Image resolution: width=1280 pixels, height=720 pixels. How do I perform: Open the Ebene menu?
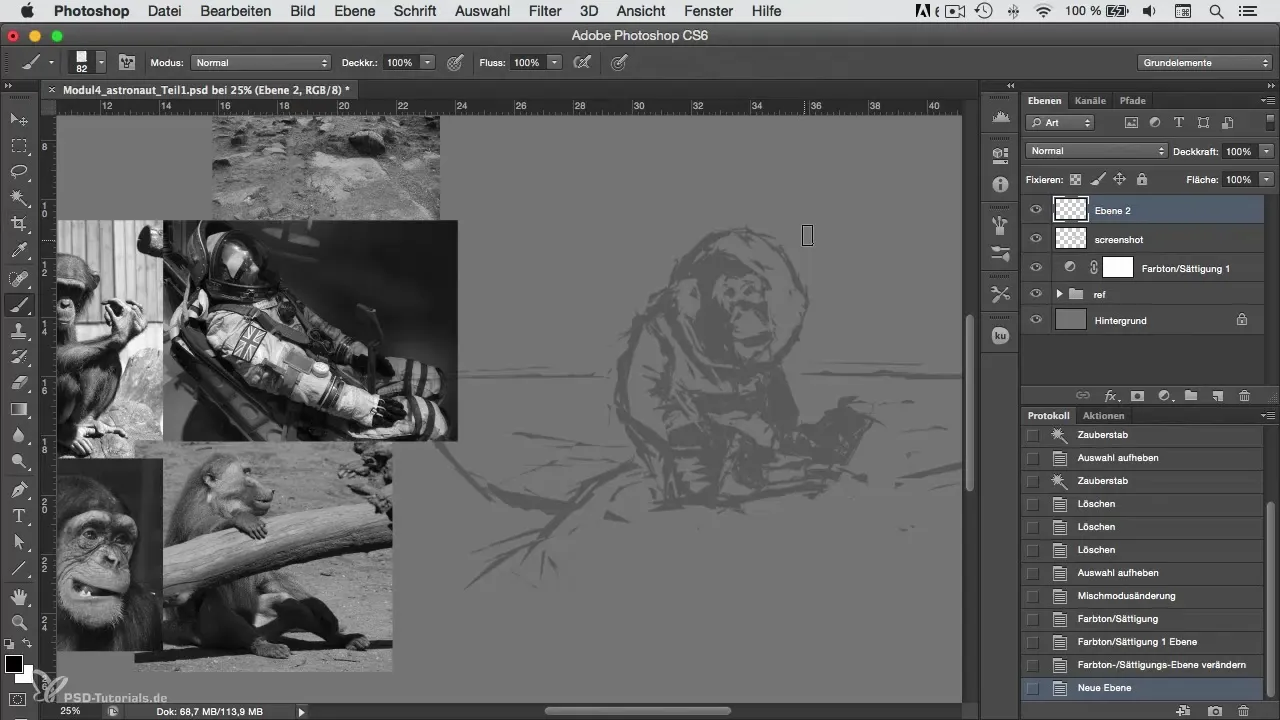(x=354, y=11)
